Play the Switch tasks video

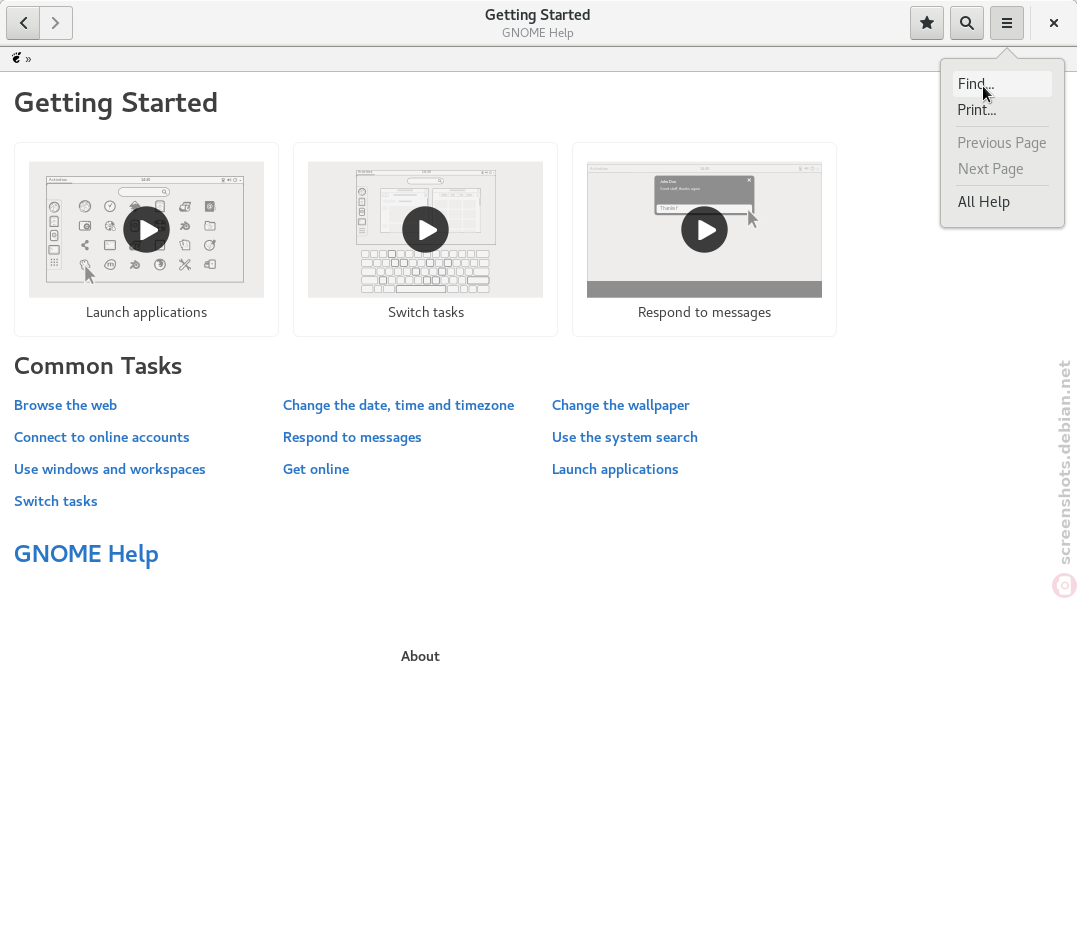(x=425, y=229)
